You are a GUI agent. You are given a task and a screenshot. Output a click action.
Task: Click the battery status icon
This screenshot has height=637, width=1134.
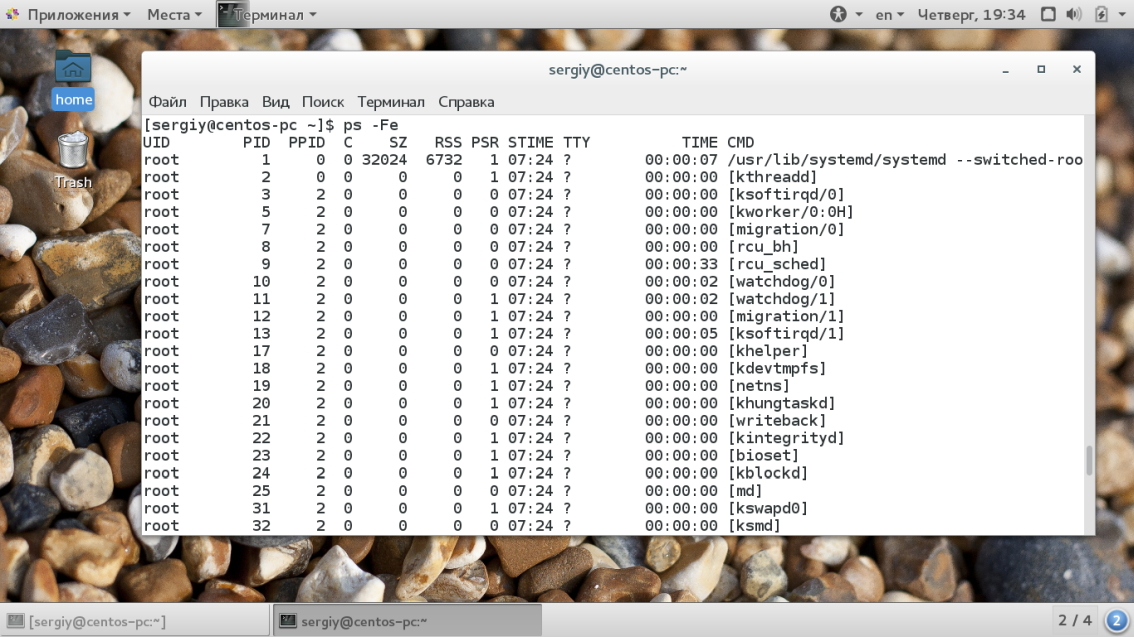tap(1101, 15)
